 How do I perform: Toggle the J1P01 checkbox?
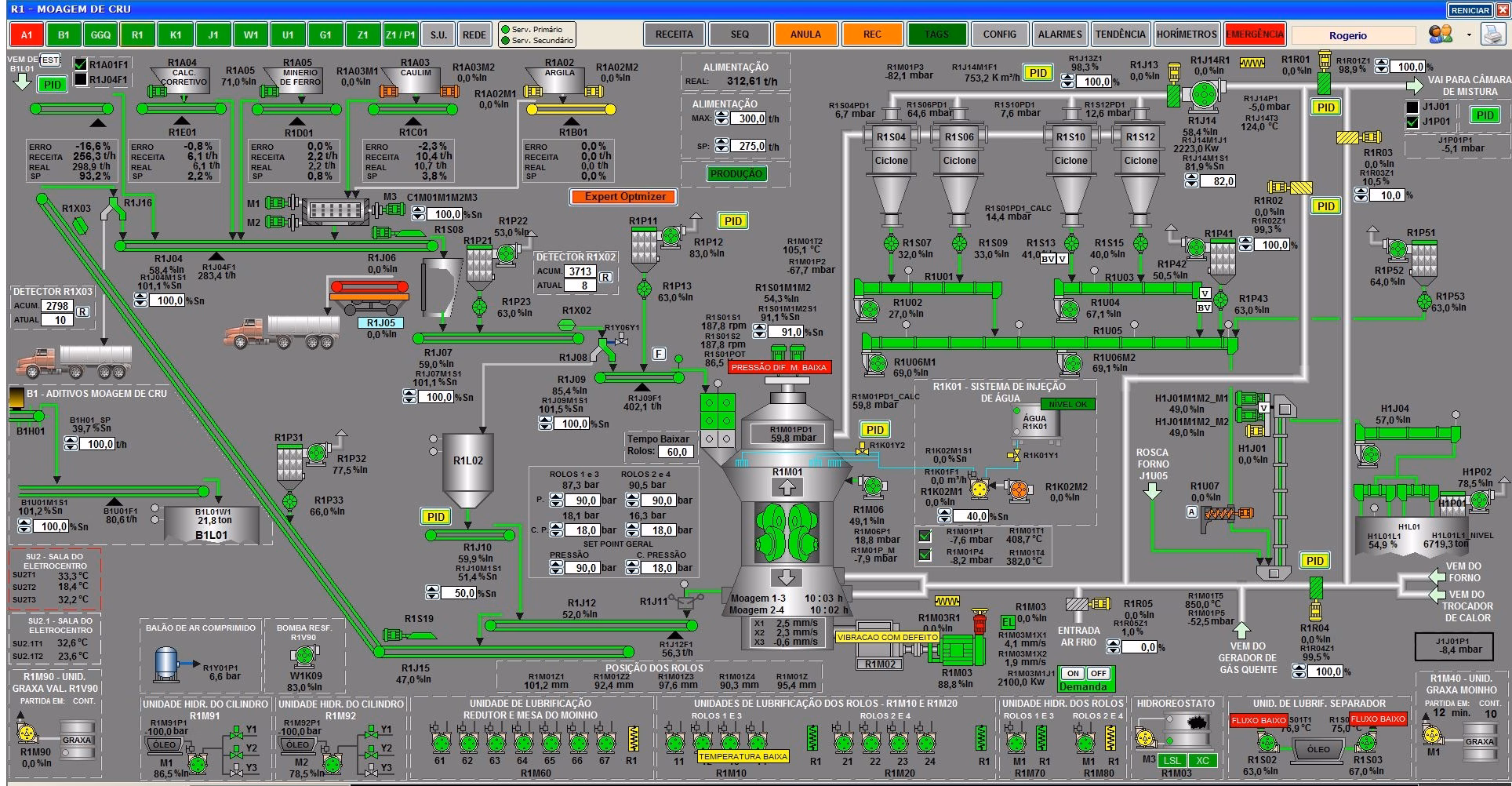pos(1412,122)
